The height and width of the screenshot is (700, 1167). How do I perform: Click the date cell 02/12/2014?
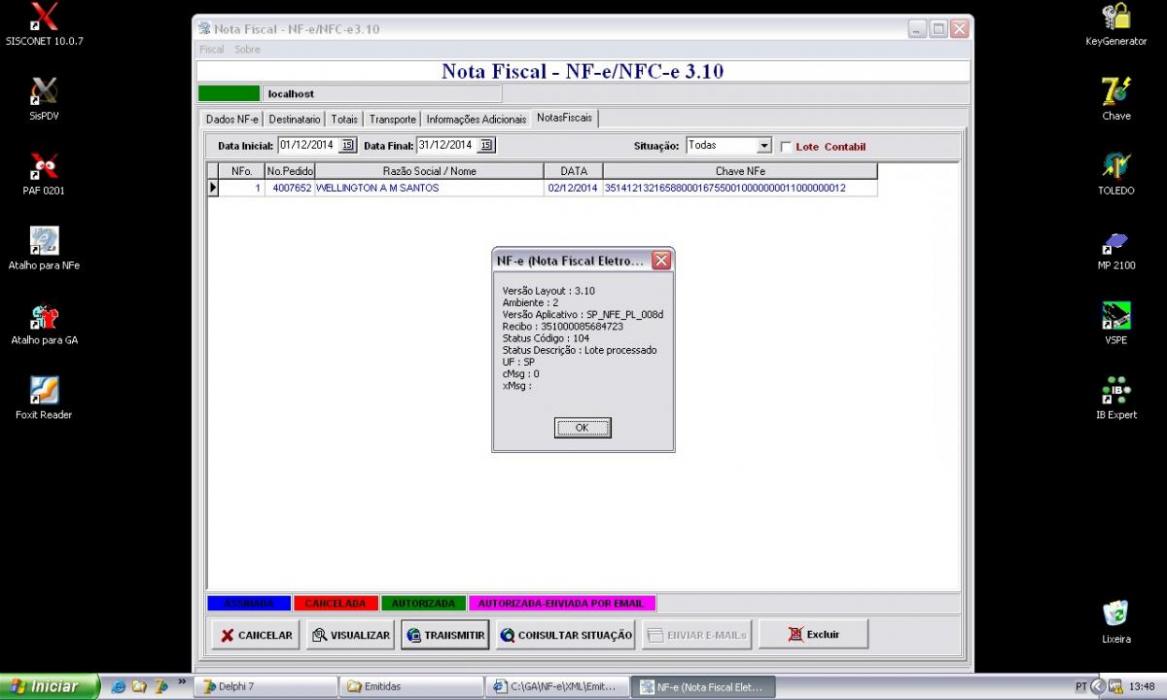[x=573, y=188]
